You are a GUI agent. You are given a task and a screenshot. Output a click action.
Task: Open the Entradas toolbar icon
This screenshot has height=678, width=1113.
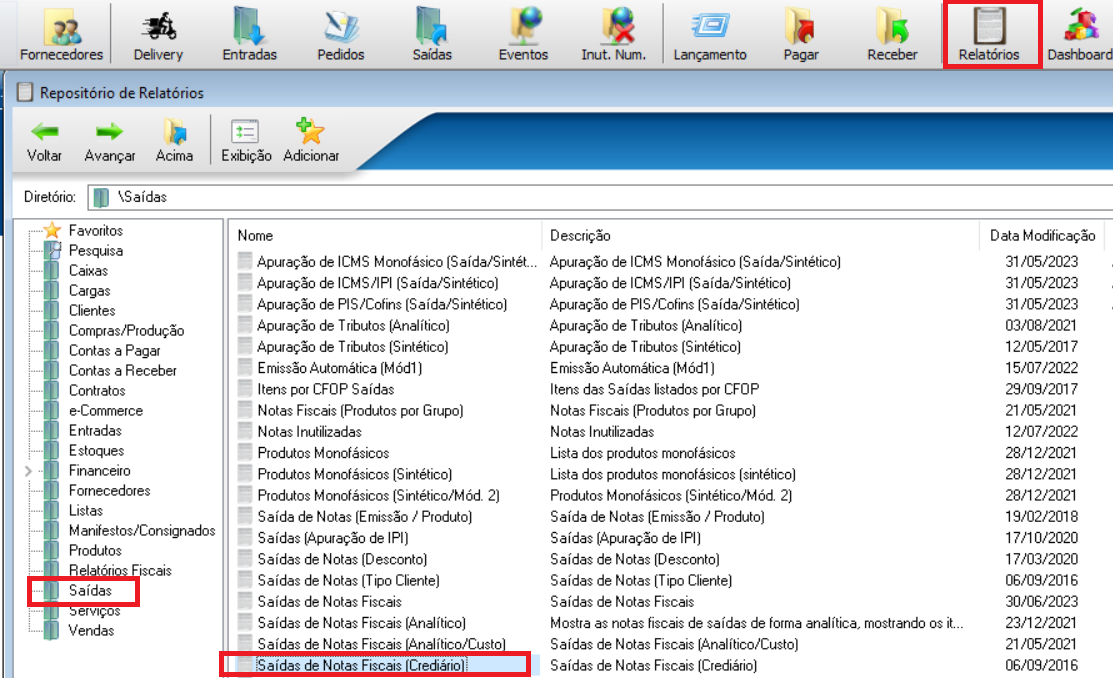249,34
